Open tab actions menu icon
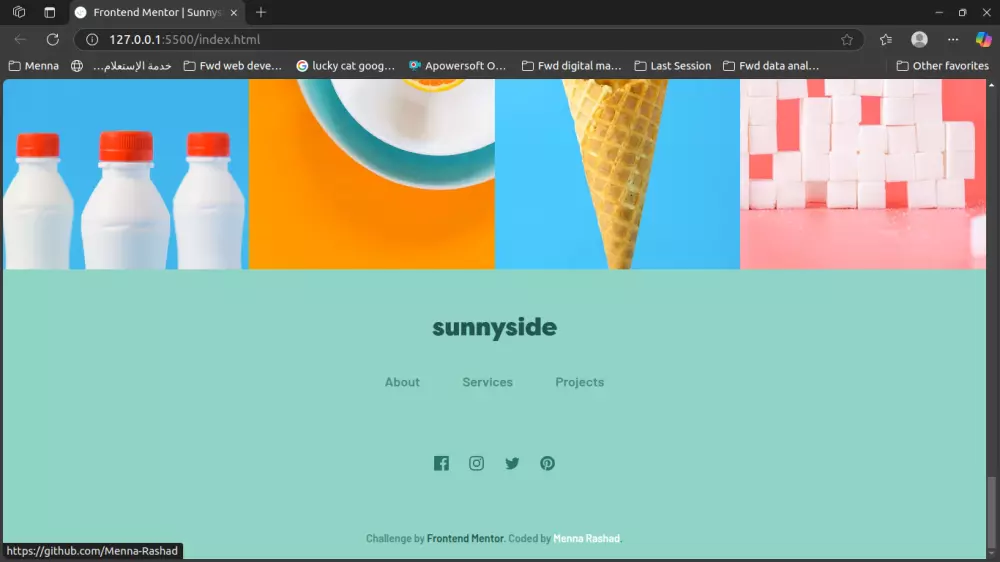The width and height of the screenshot is (1000, 562). [x=50, y=12]
